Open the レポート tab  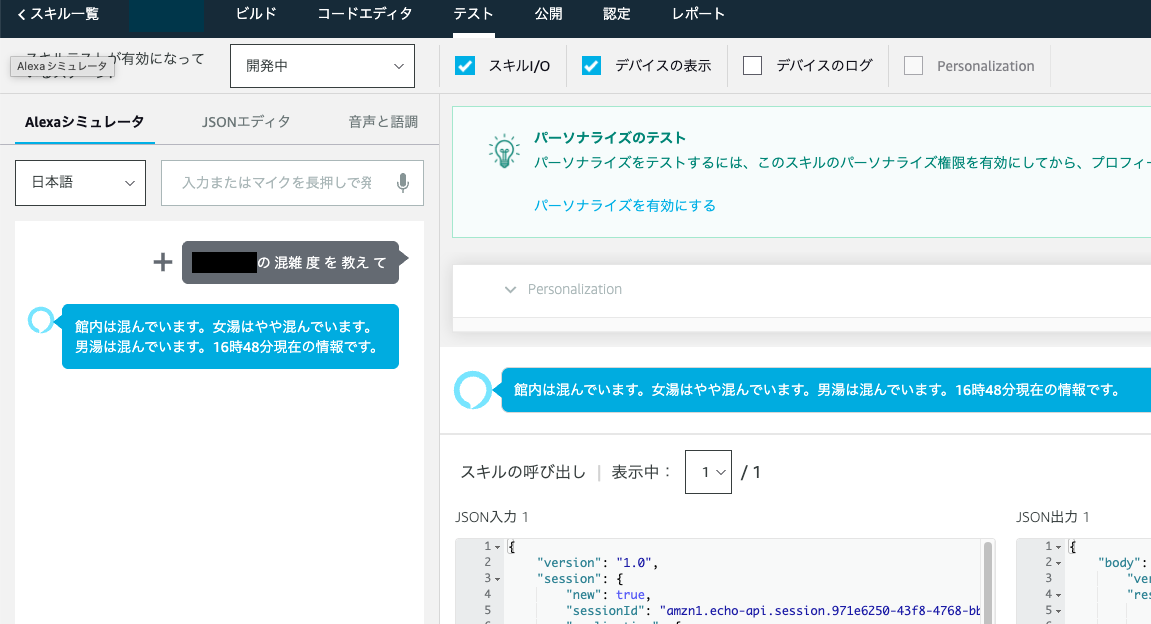(698, 14)
